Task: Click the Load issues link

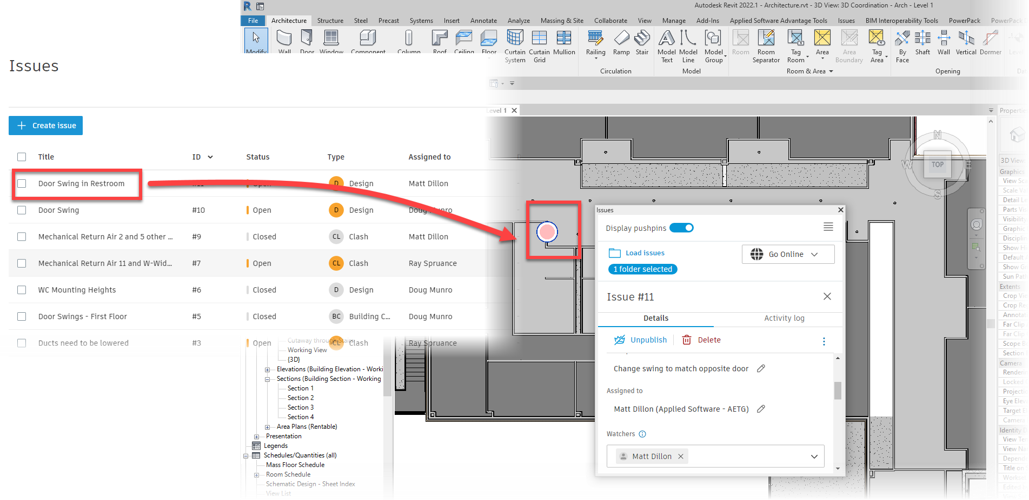Action: pyautogui.click(x=644, y=253)
